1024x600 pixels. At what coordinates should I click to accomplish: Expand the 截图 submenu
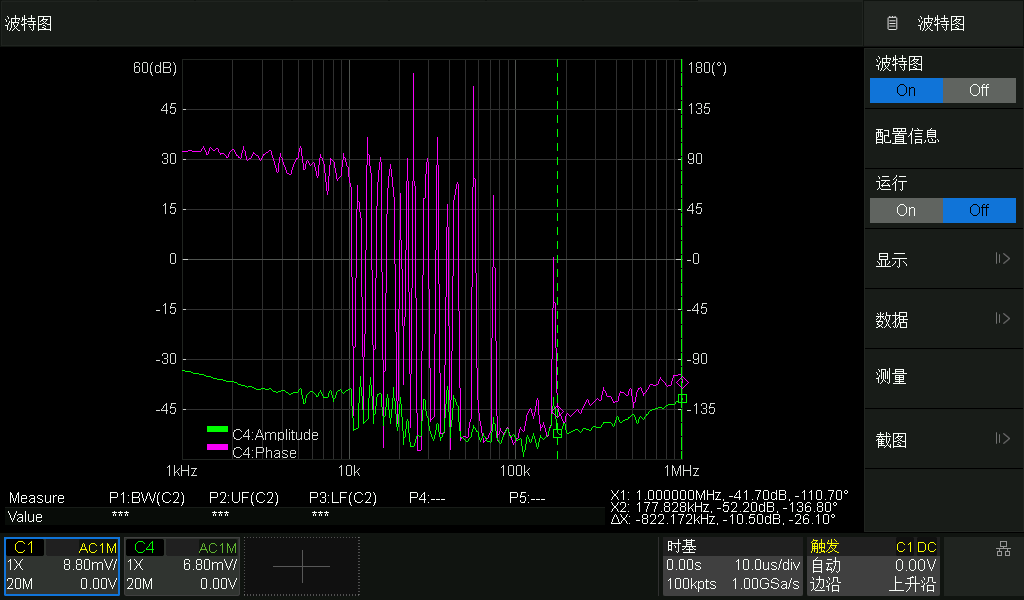click(944, 440)
